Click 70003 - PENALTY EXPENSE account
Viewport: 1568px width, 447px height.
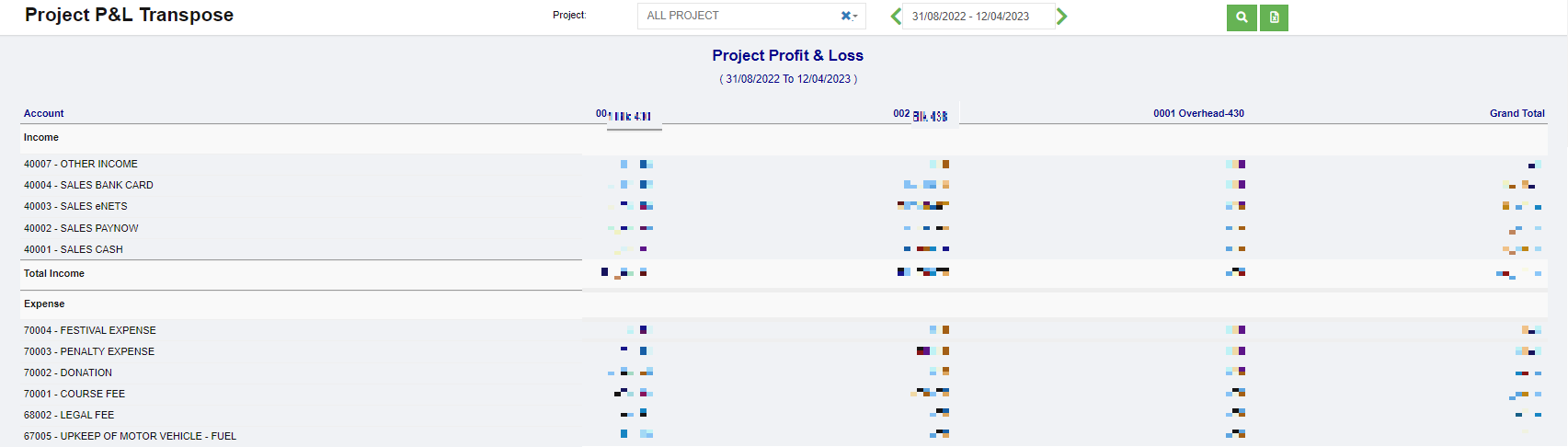89,351
